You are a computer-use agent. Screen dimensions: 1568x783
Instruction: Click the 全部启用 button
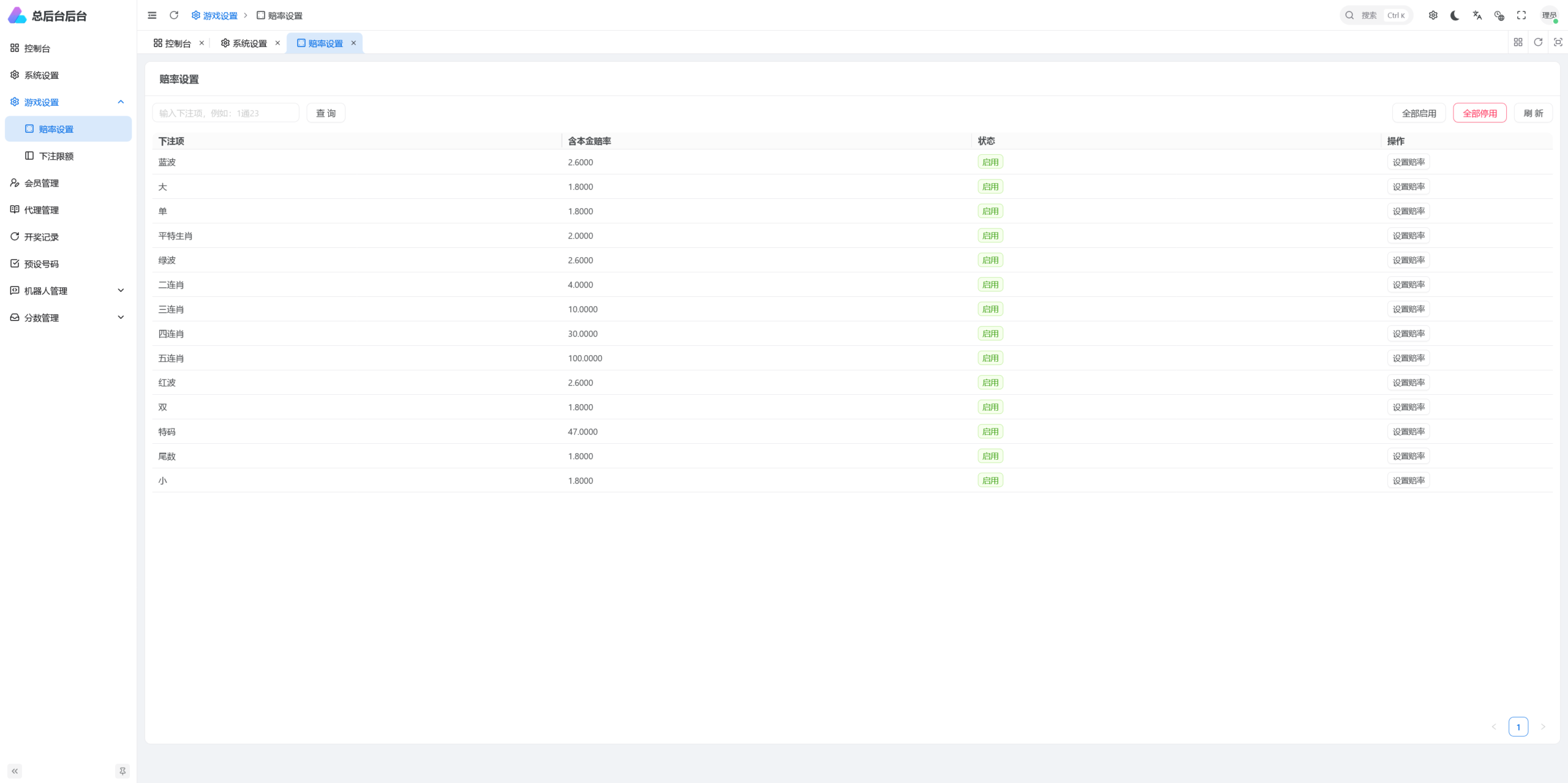tap(1419, 113)
